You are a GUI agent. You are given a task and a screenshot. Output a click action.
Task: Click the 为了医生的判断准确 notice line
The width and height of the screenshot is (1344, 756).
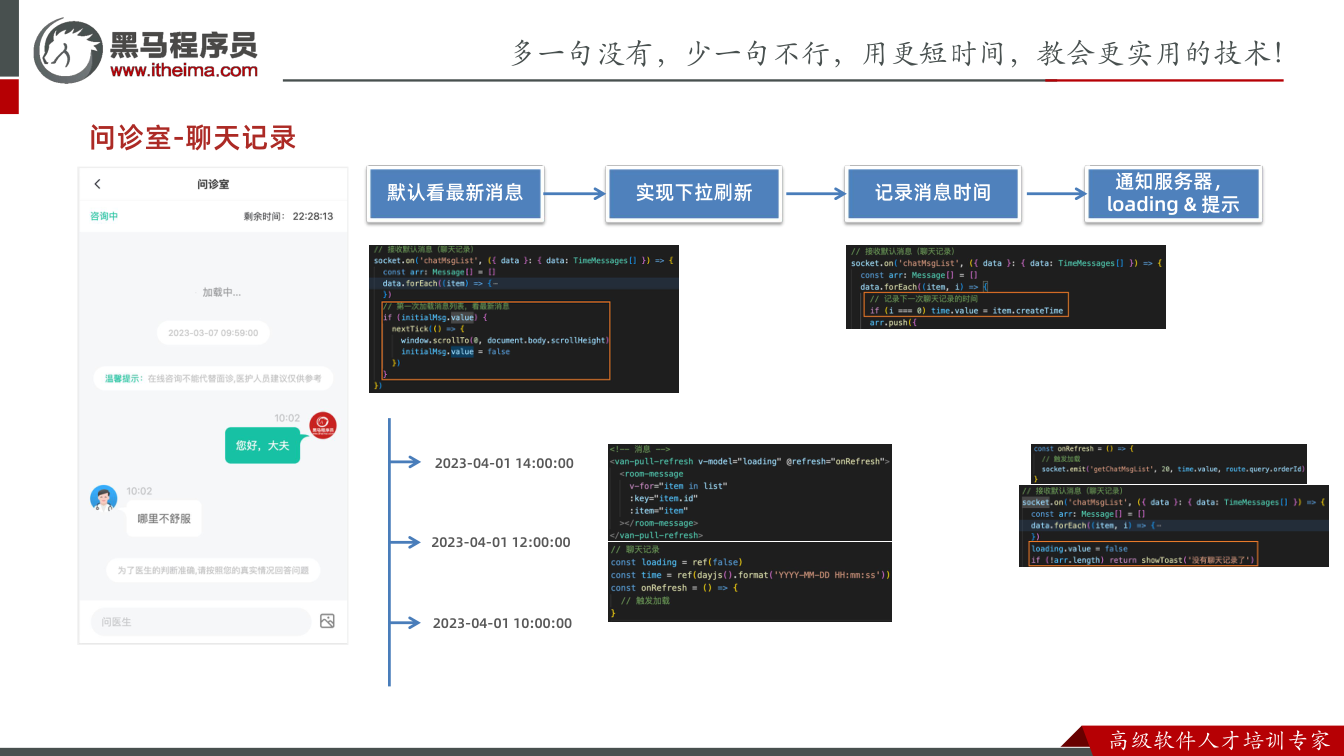[213, 570]
